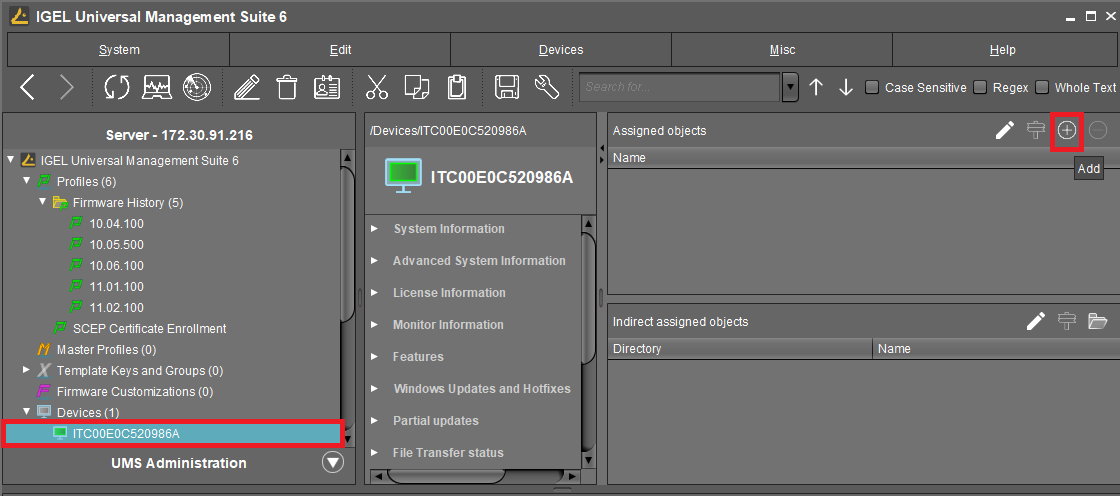Expand Template Keys and Groups node
1120x496 pixels.
coord(27,371)
